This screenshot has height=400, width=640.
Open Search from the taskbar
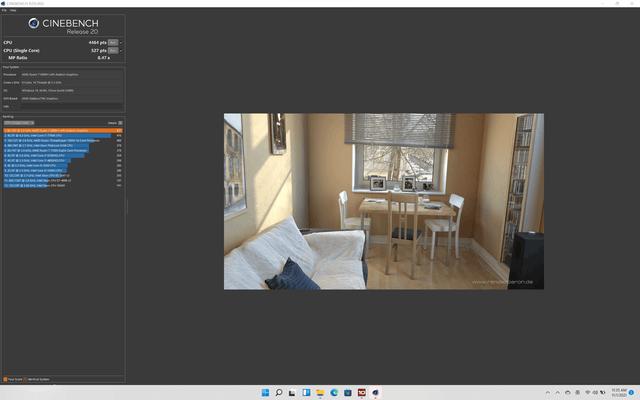coord(279,393)
